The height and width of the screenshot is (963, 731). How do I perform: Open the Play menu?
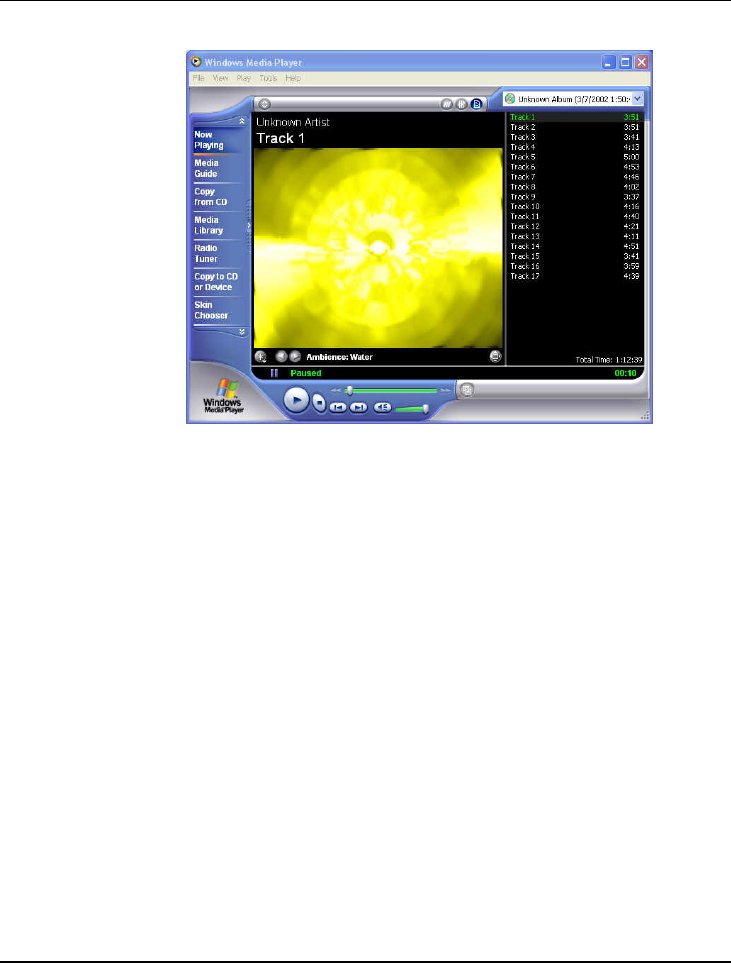click(x=243, y=78)
